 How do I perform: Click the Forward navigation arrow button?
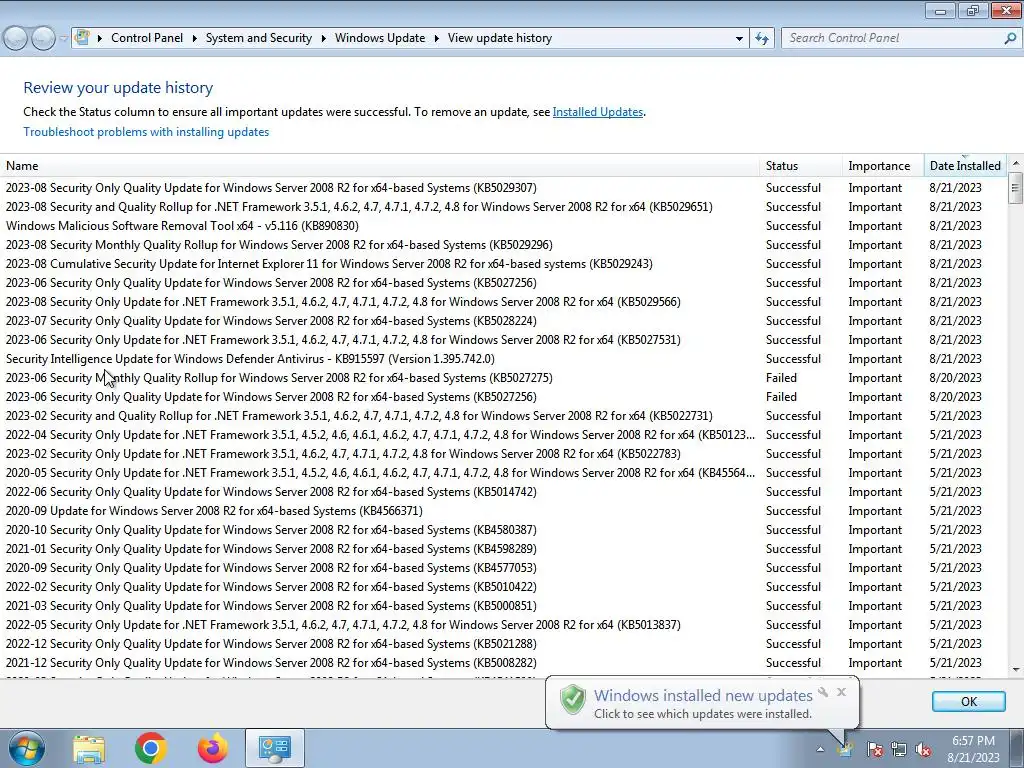pos(43,39)
